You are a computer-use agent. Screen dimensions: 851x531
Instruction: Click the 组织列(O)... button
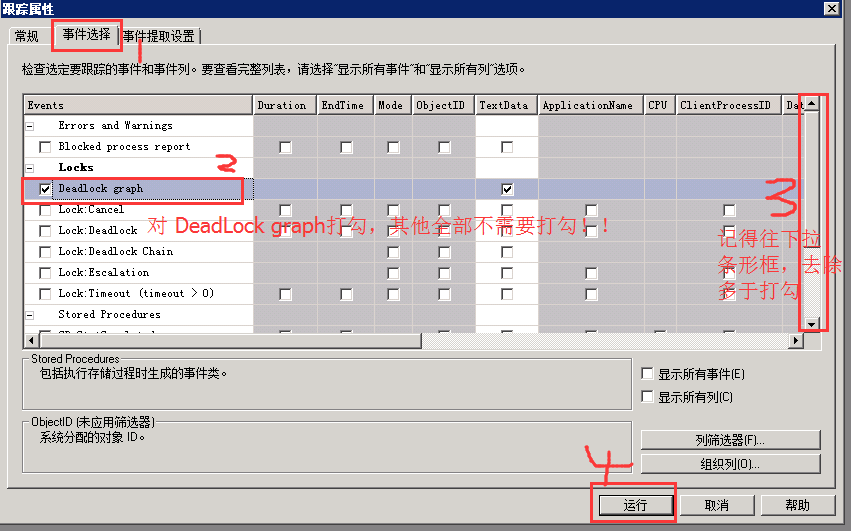pyautogui.click(x=730, y=464)
